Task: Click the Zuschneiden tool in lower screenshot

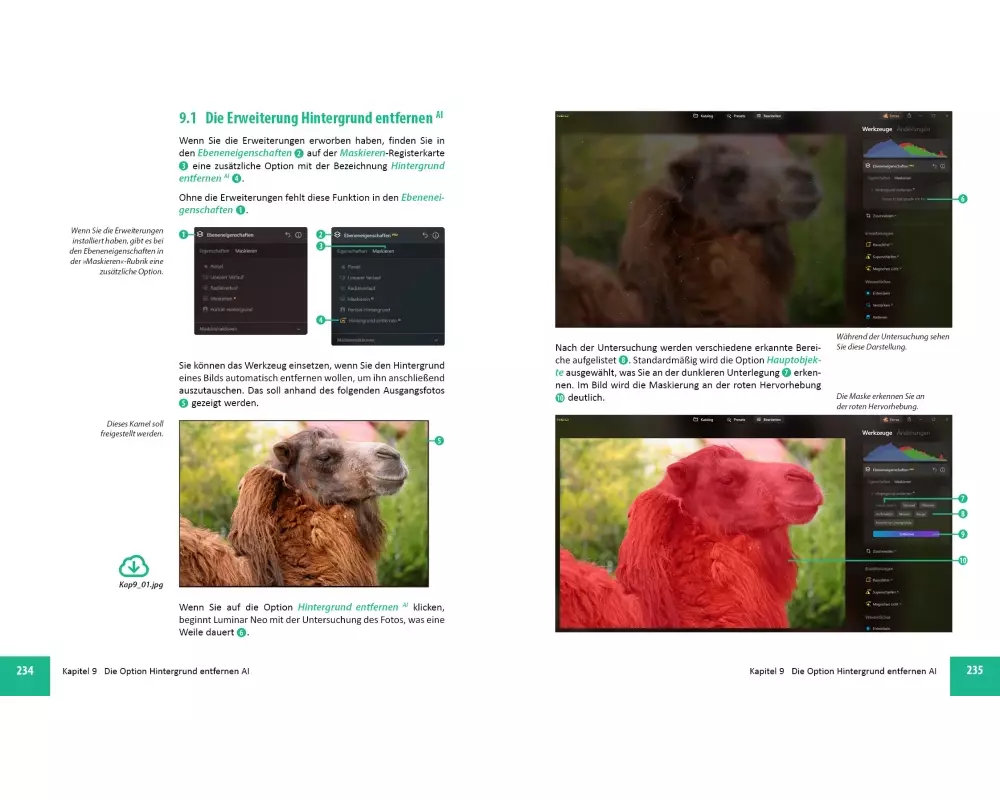Action: click(882, 550)
